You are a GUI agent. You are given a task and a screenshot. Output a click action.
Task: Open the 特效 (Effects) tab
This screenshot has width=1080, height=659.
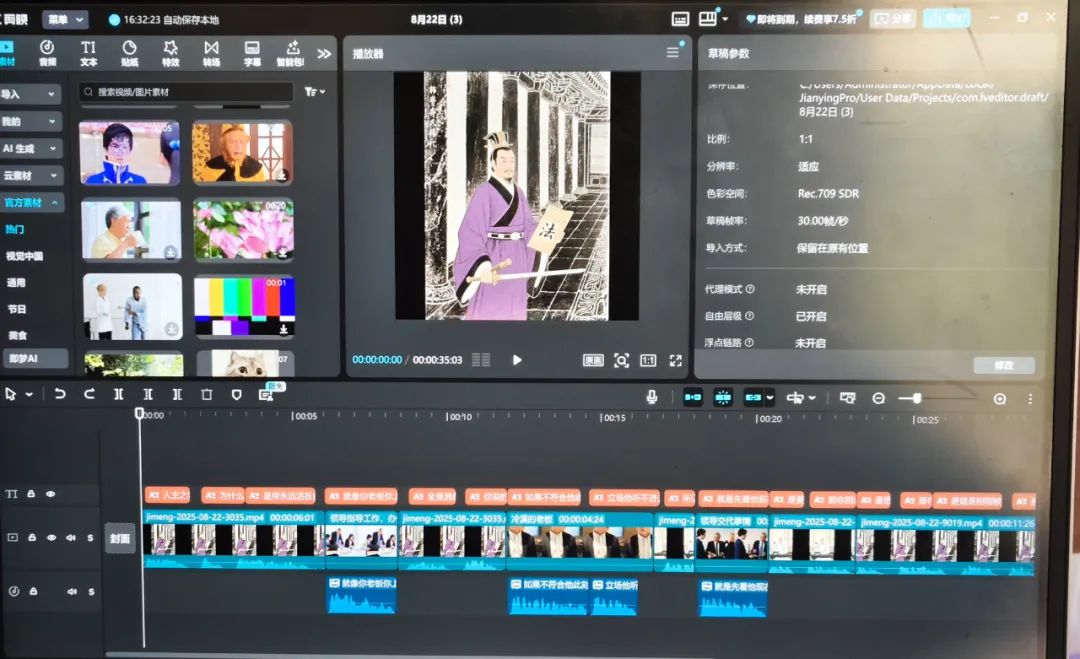(x=170, y=53)
